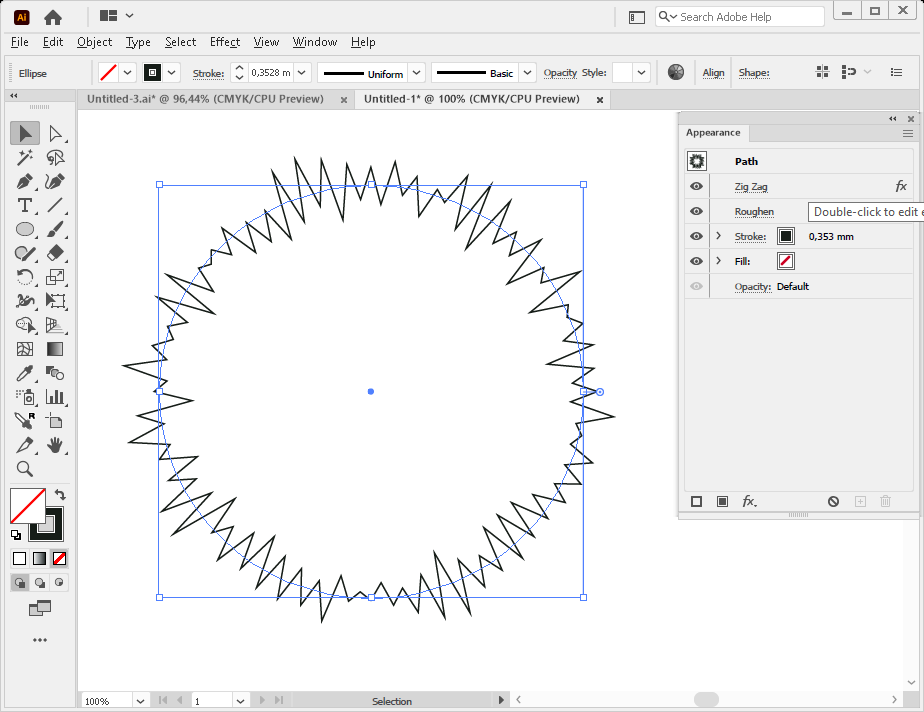924x712 pixels.
Task: Click Add New Effect fx button
Action: (749, 501)
